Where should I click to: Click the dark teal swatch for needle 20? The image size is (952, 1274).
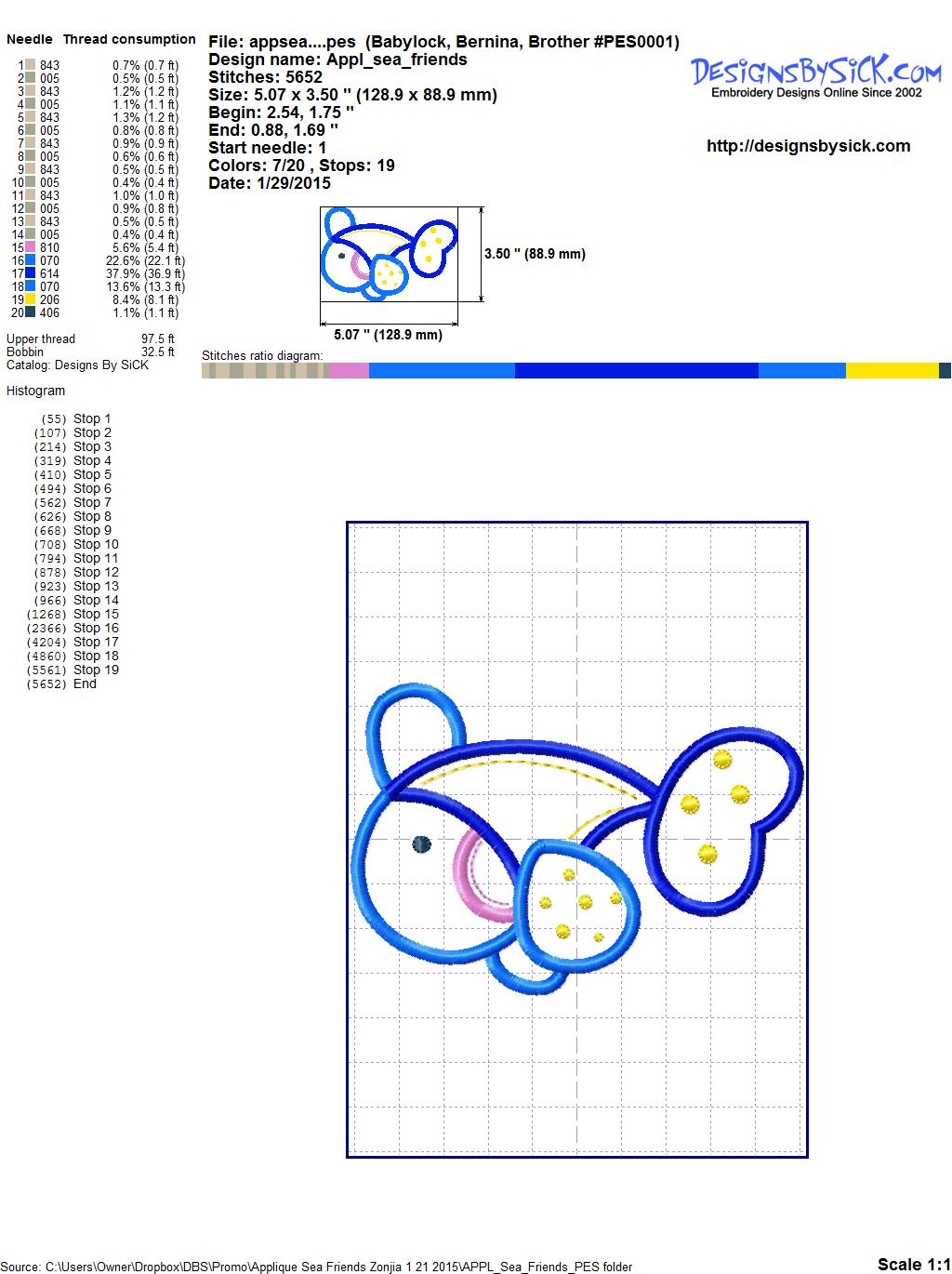point(31,312)
